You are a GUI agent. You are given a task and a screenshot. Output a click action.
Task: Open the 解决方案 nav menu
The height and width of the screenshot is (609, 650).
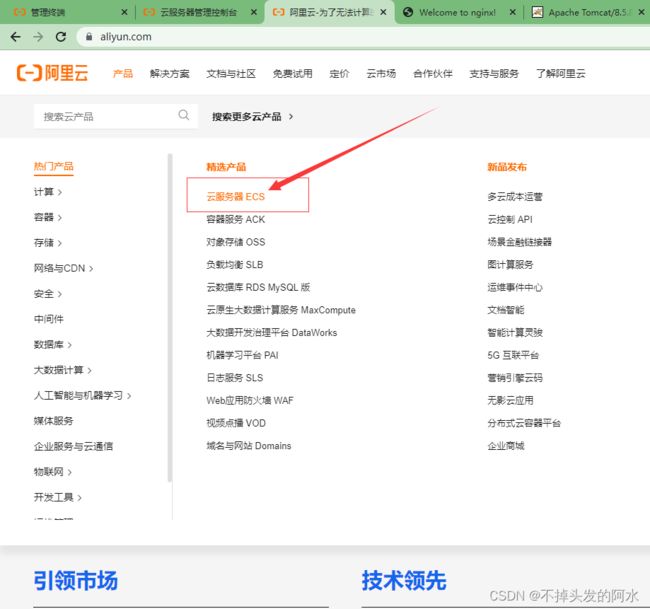click(x=170, y=74)
